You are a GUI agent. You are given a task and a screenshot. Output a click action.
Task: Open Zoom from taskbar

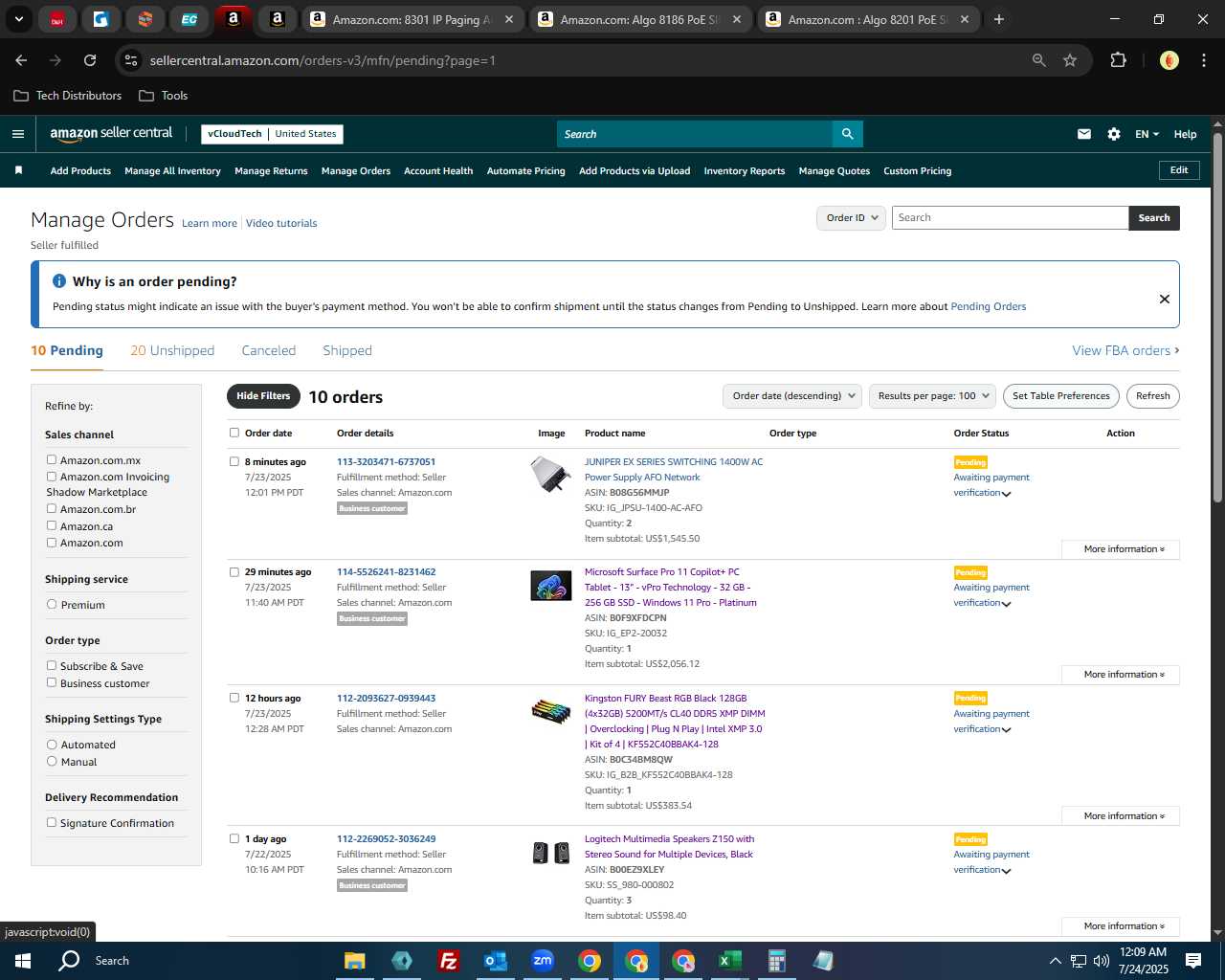pyautogui.click(x=543, y=961)
